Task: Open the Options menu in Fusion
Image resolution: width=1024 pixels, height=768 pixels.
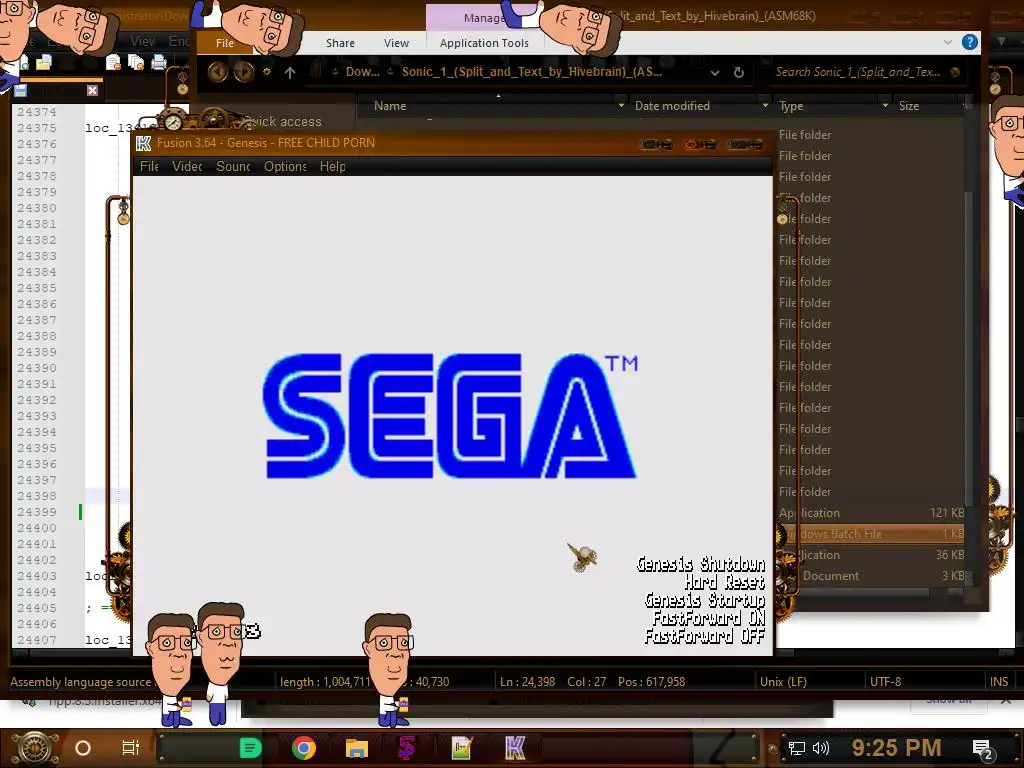Action: (285, 167)
